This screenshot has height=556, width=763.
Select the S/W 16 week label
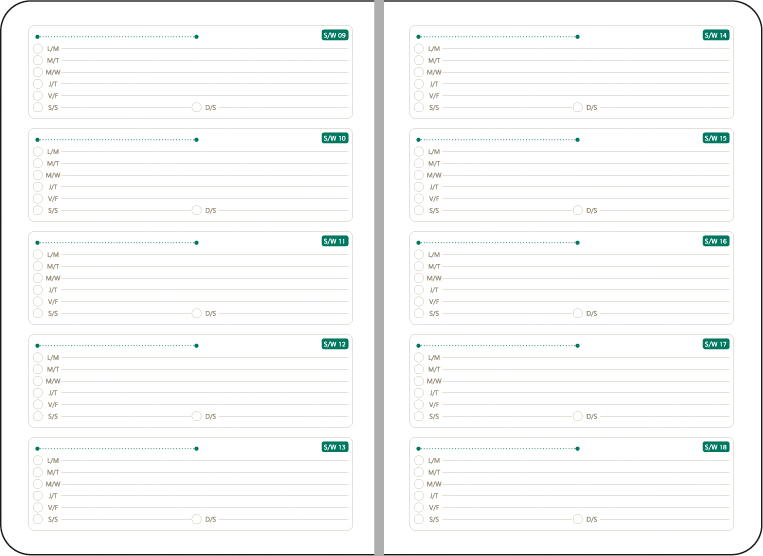coord(716,241)
